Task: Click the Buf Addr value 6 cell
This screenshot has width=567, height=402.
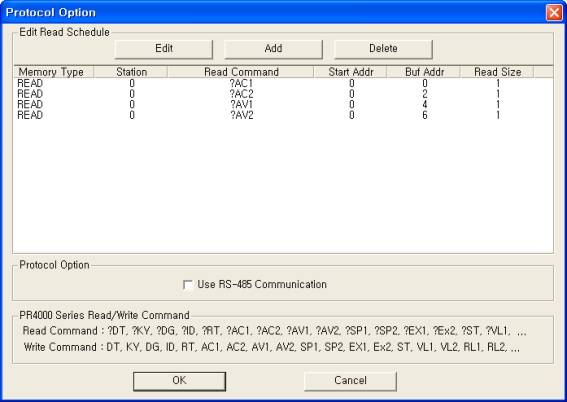Action: click(425, 115)
